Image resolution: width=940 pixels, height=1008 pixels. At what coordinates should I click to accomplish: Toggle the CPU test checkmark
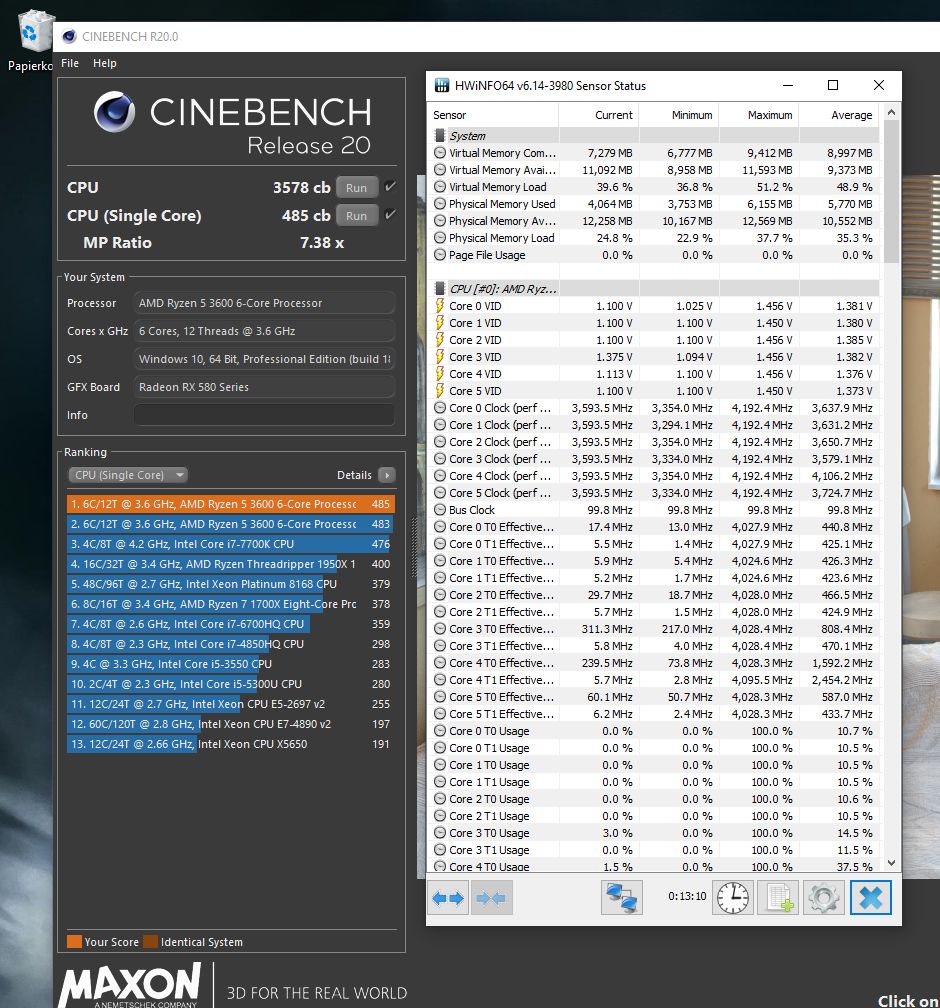click(x=390, y=187)
